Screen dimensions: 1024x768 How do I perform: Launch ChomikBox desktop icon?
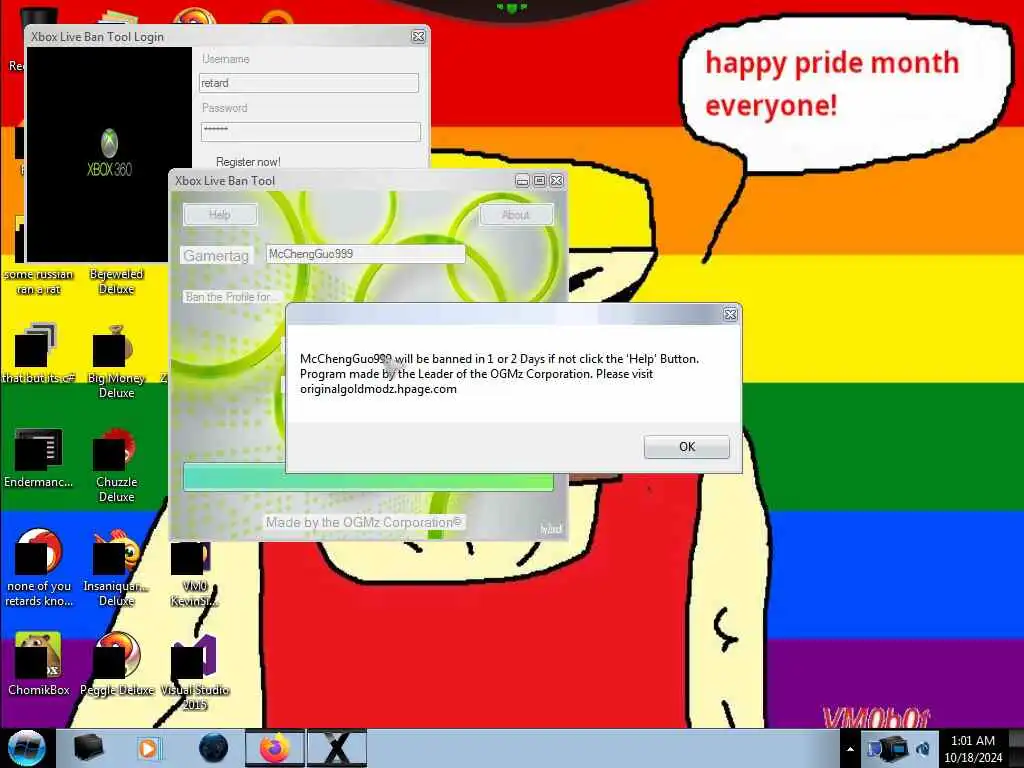[x=39, y=664]
